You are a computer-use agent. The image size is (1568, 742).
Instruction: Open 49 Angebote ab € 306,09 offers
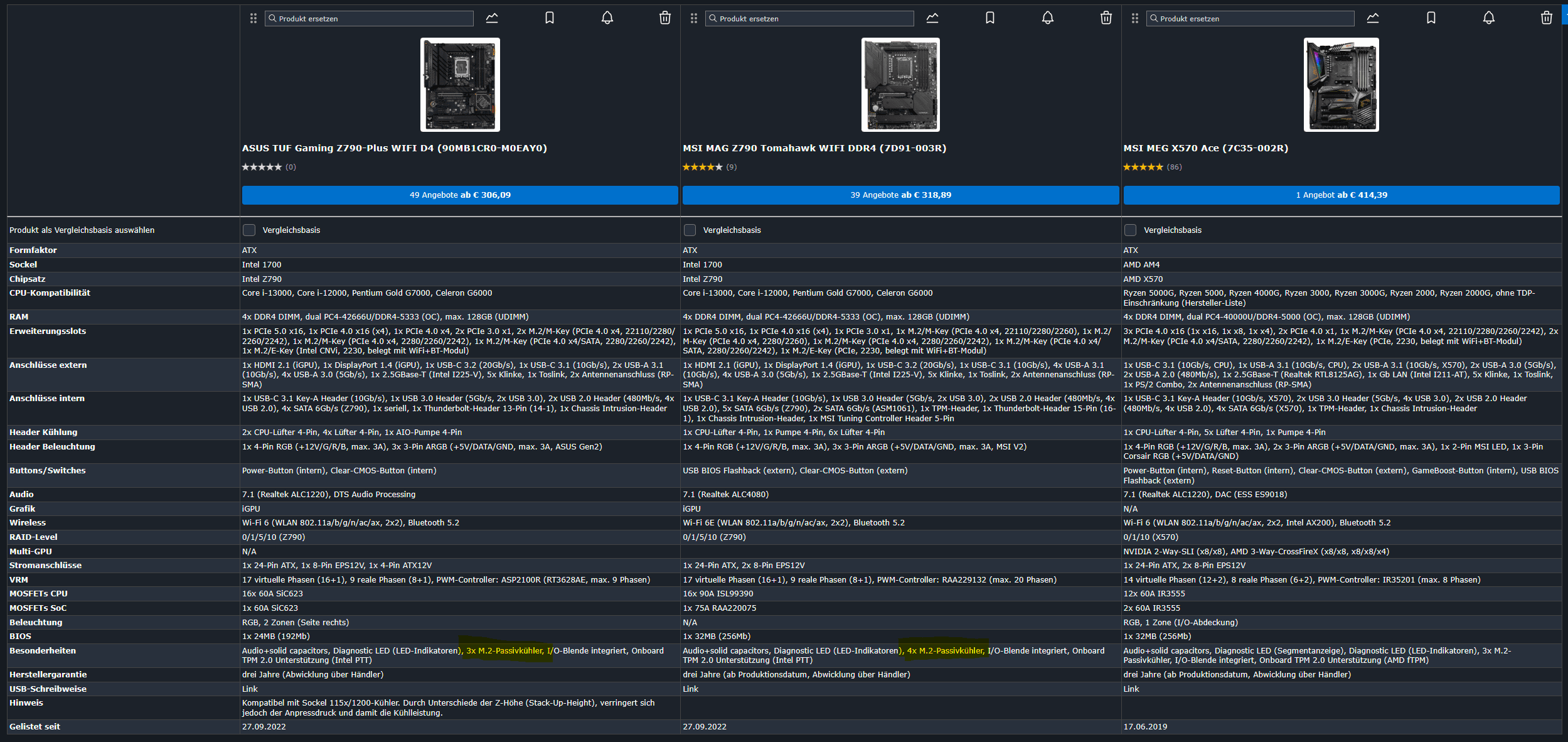(460, 195)
